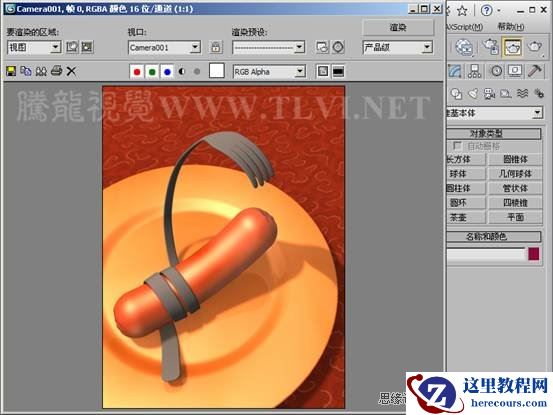Click the Edit Region icon
The image size is (553, 415).
coord(72,47)
